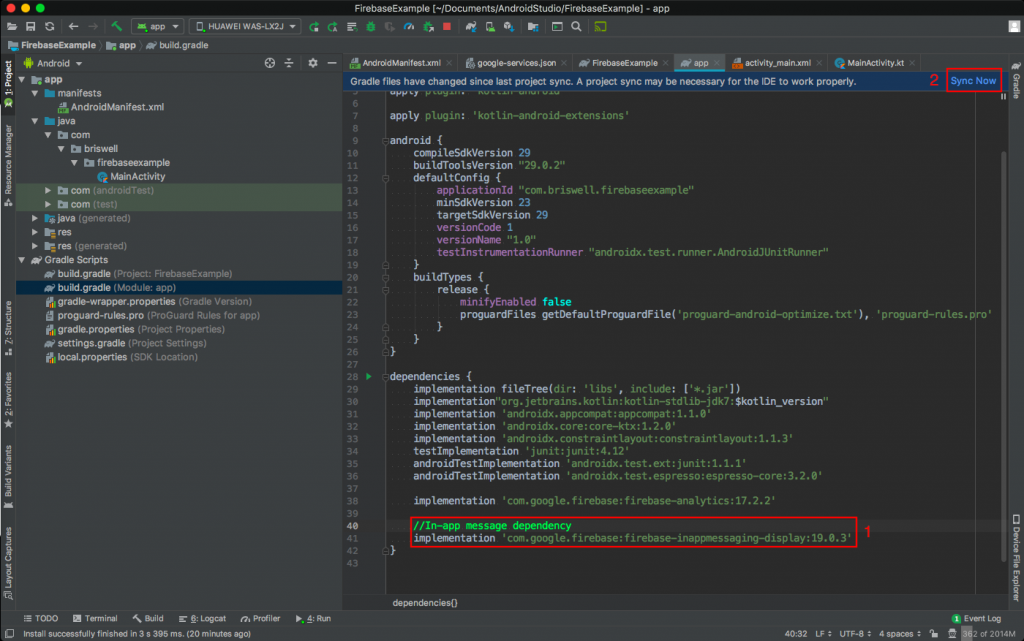Collapse the manifests folder

35,93
